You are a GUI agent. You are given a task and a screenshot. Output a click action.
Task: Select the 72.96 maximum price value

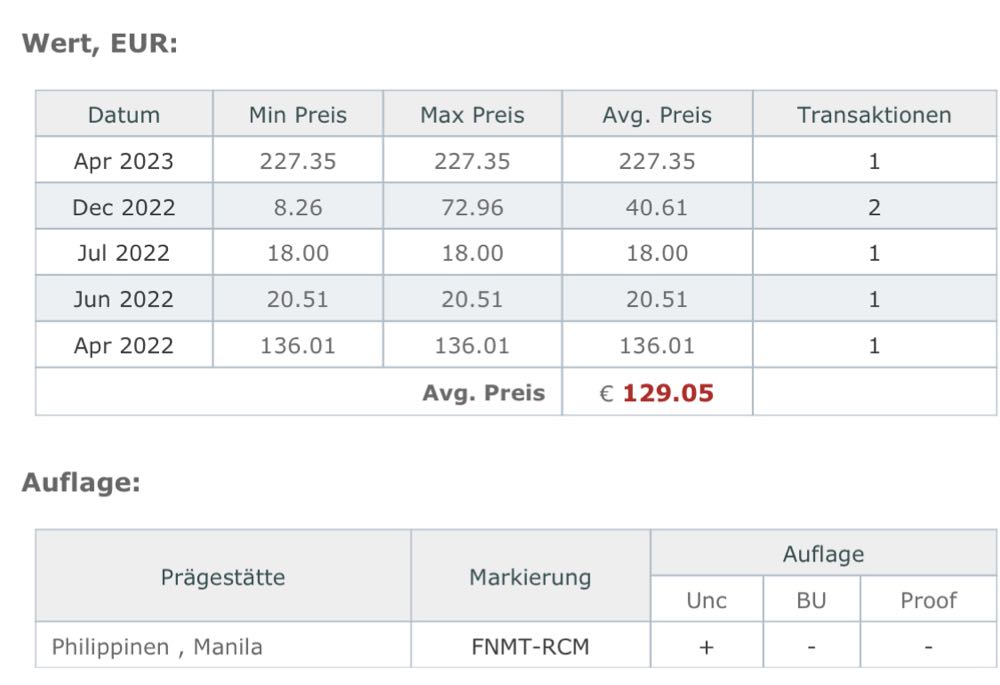(472, 207)
